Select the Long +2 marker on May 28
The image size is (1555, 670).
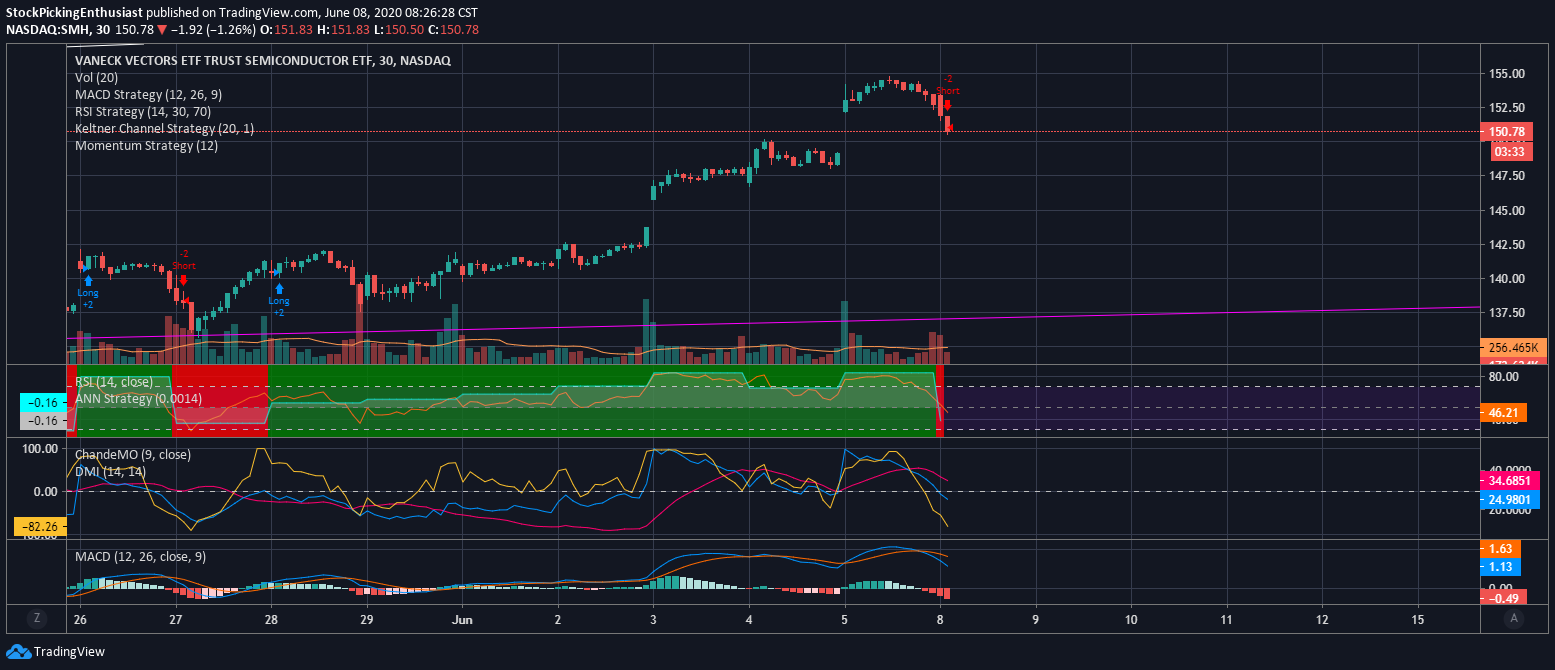278,299
